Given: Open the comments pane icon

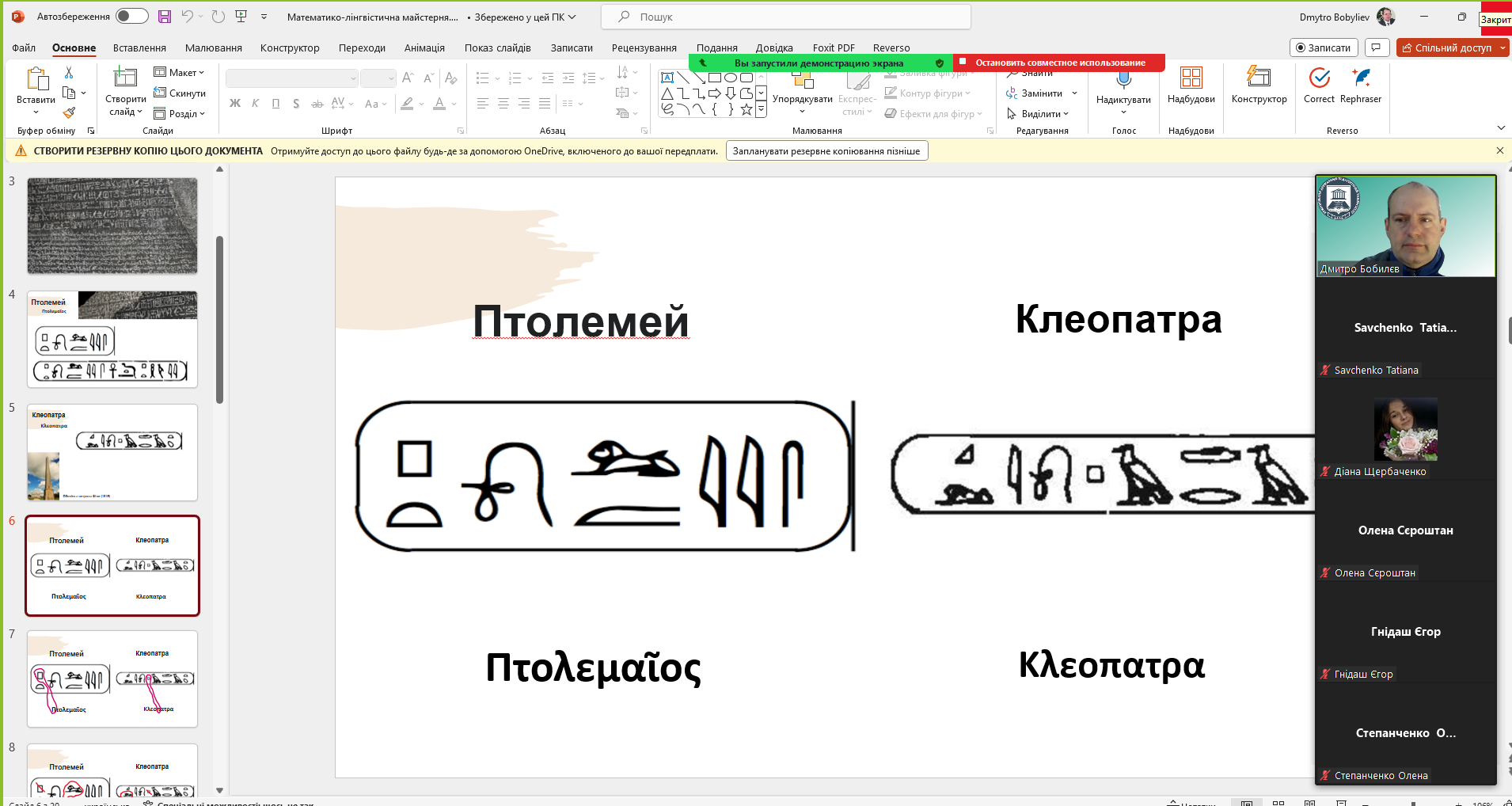Looking at the screenshot, I should (1377, 48).
